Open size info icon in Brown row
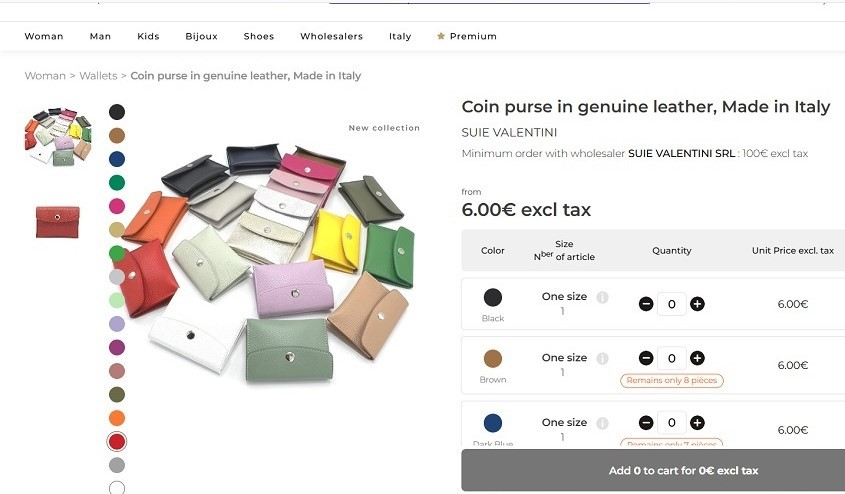The height and width of the screenshot is (494, 845). tap(602, 358)
